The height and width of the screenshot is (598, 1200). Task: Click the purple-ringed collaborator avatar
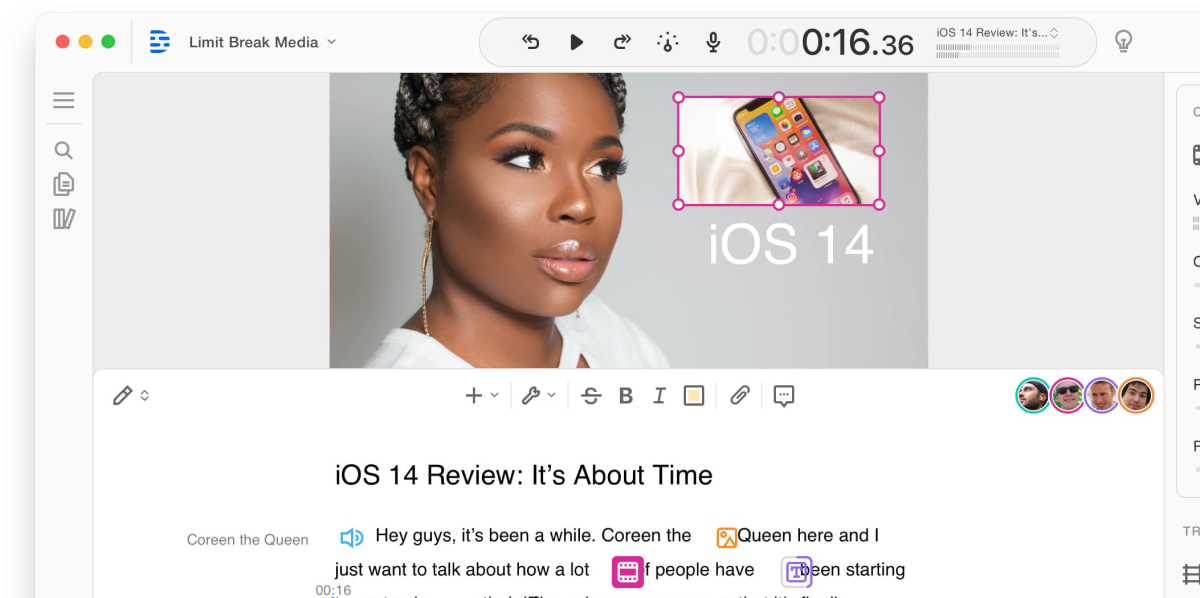(1101, 396)
